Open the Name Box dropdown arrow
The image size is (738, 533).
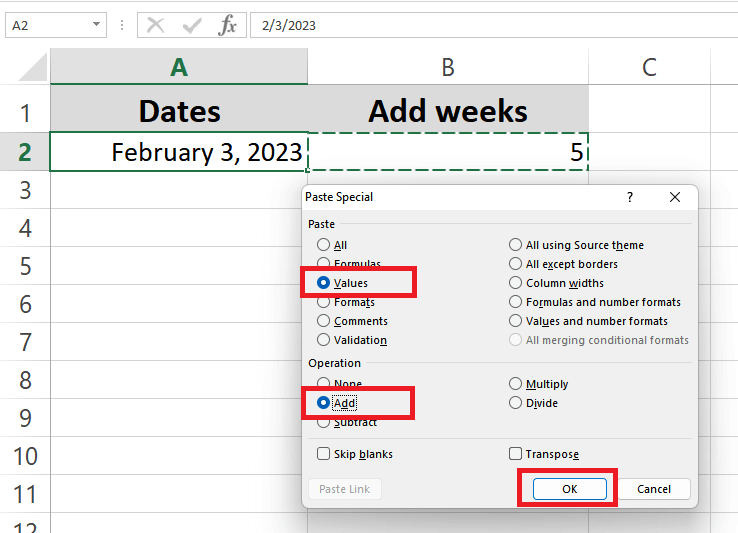coord(97,25)
